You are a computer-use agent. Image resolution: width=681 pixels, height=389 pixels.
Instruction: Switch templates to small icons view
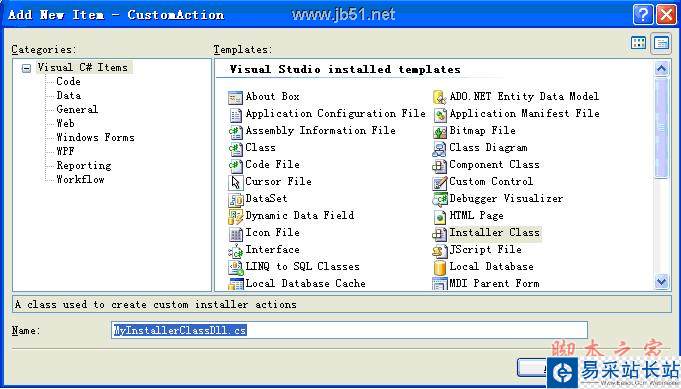(661, 43)
